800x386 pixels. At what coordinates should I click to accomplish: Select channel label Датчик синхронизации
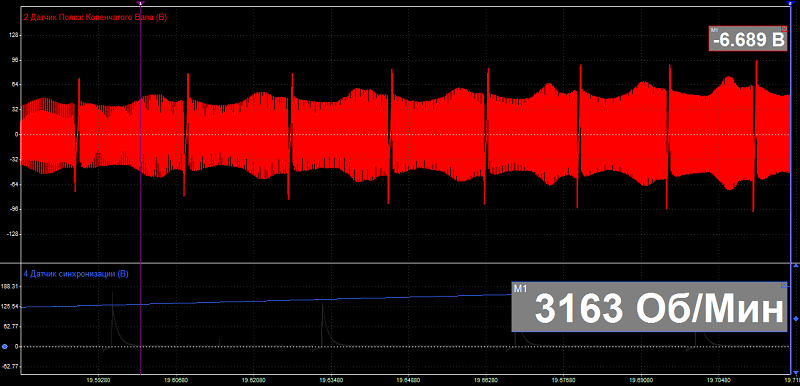73,274
